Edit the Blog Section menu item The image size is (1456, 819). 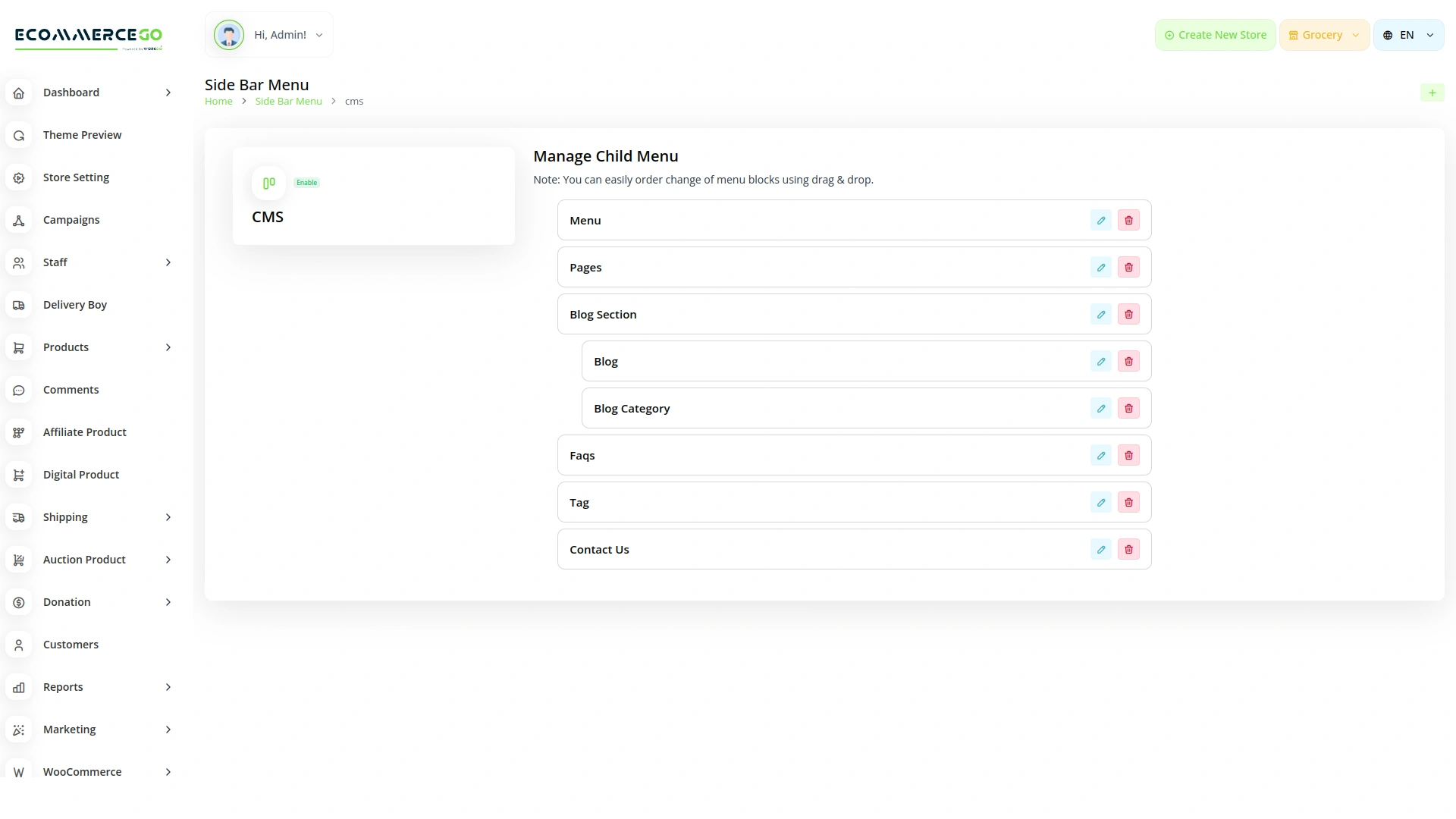pyautogui.click(x=1100, y=315)
